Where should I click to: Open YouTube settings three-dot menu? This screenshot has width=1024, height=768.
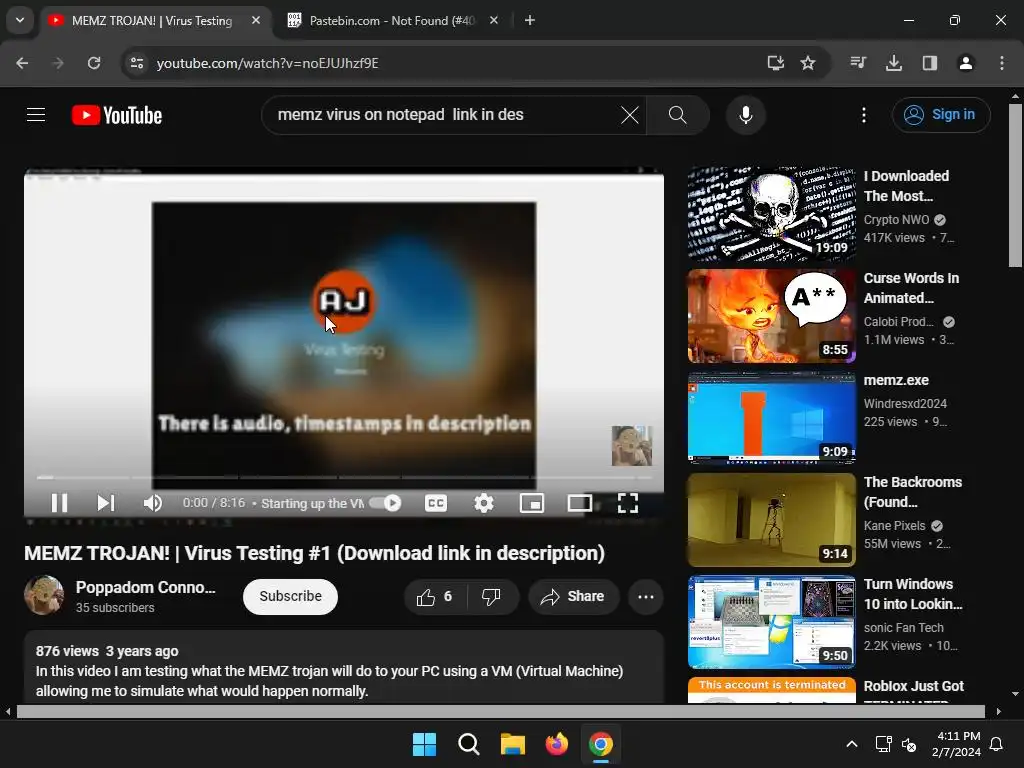(863, 115)
